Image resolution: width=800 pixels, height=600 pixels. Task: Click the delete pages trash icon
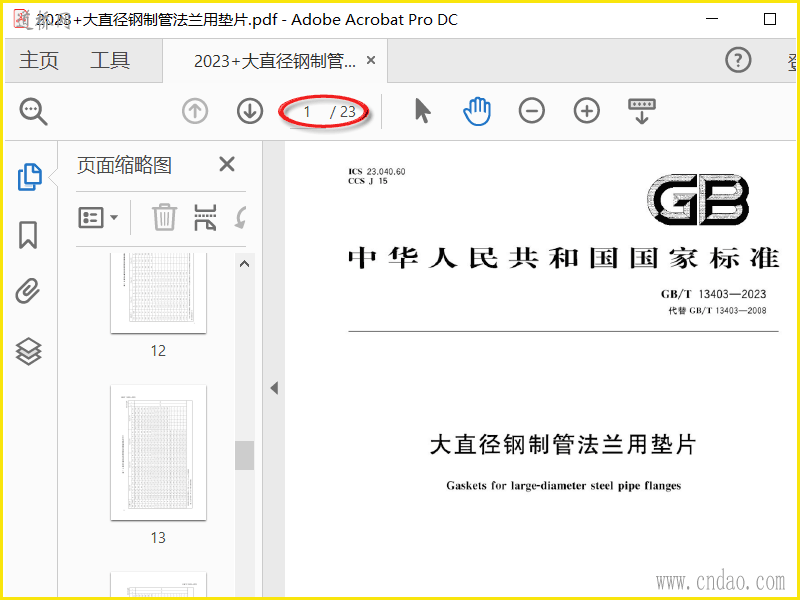[164, 217]
